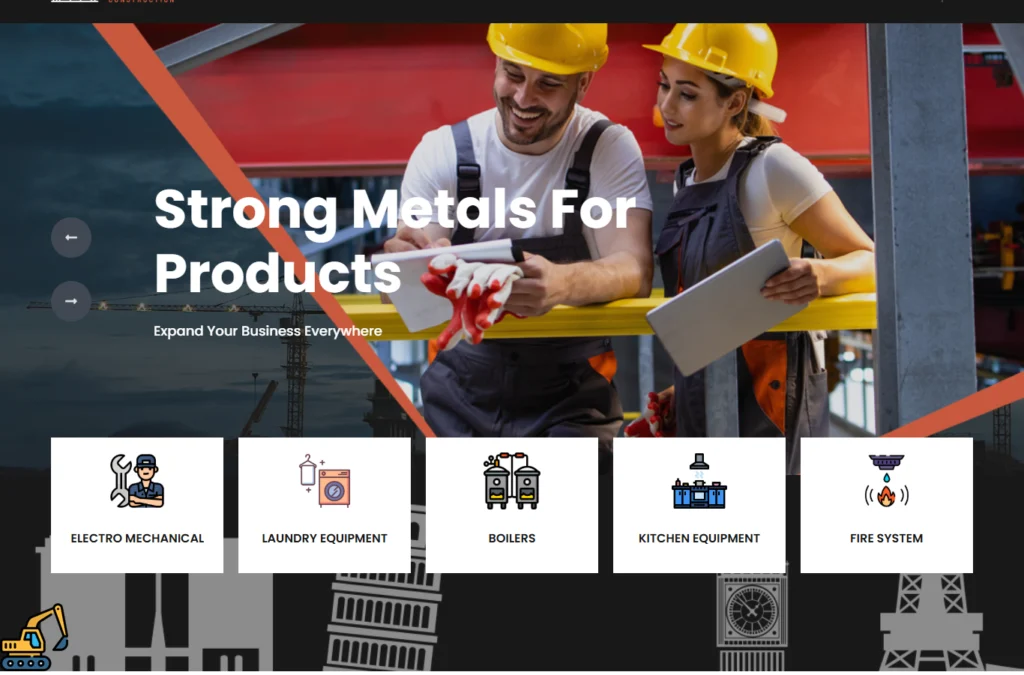Click the "Expand Your Business Everywhere" subtitle
Screen dimensions: 1024x675
tap(268, 331)
